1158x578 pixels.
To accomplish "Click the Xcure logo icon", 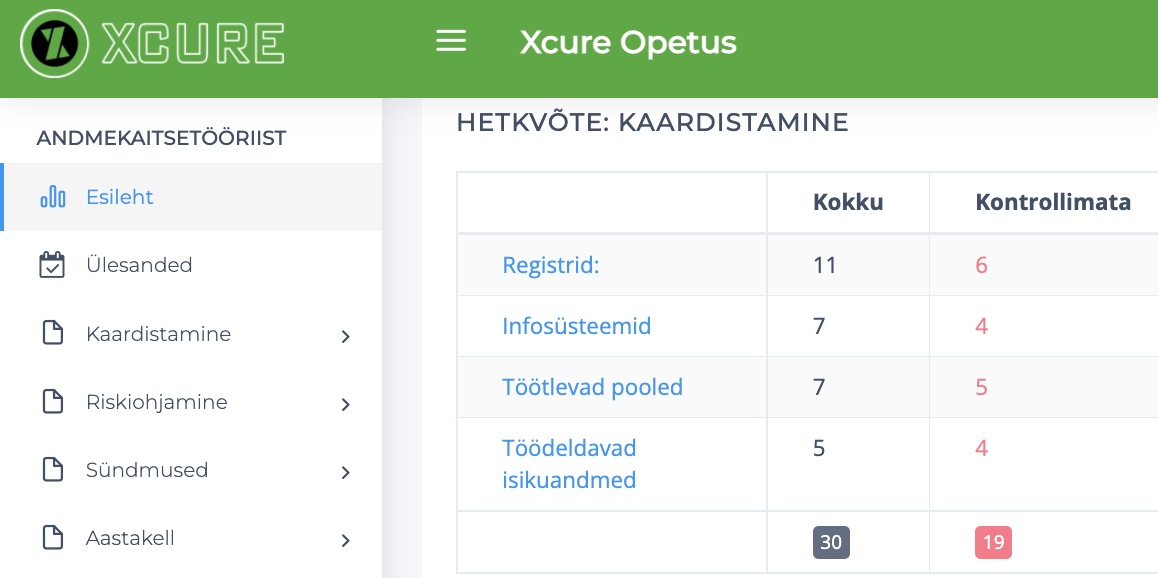I will pyautogui.click(x=55, y=44).
